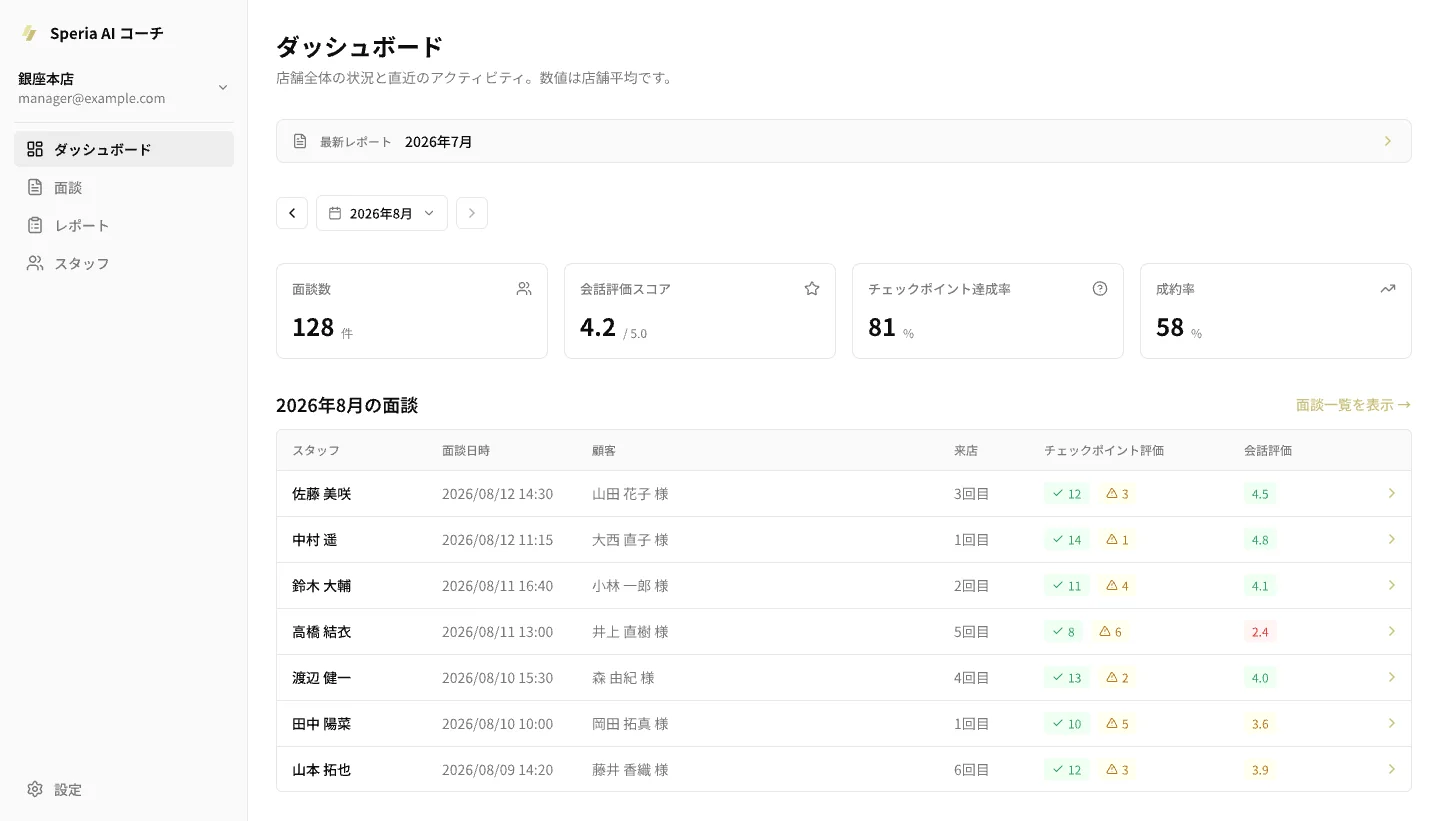
Task: Click staff name 田中 陽菜
Action: [x=322, y=724]
